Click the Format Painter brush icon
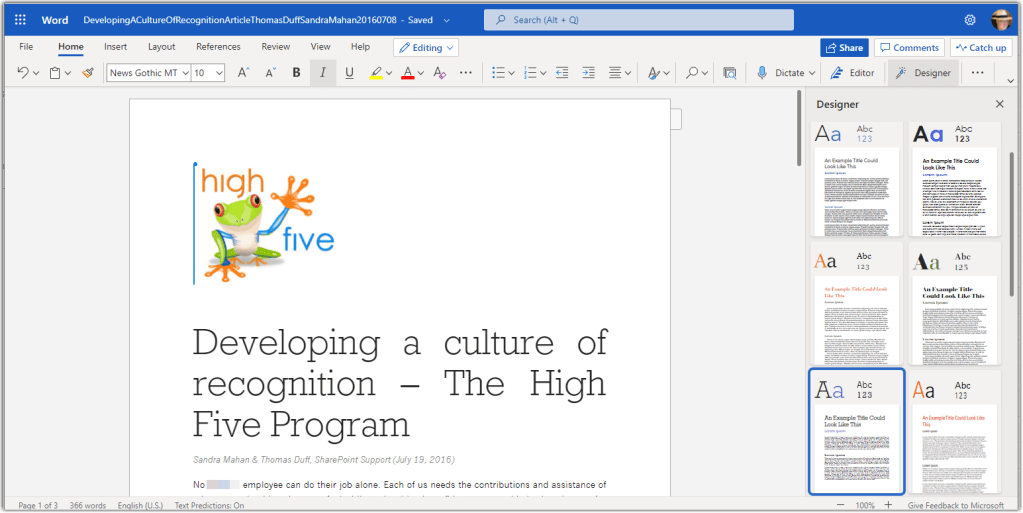This screenshot has width=1023, height=513. pos(88,73)
